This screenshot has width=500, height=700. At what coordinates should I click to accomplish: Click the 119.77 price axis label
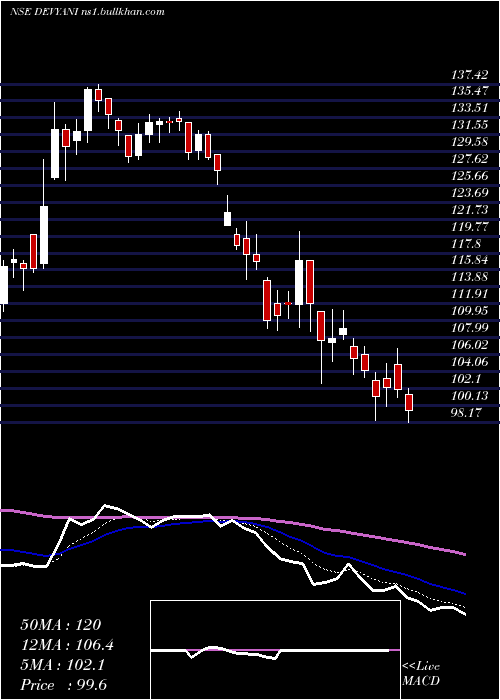(469, 227)
